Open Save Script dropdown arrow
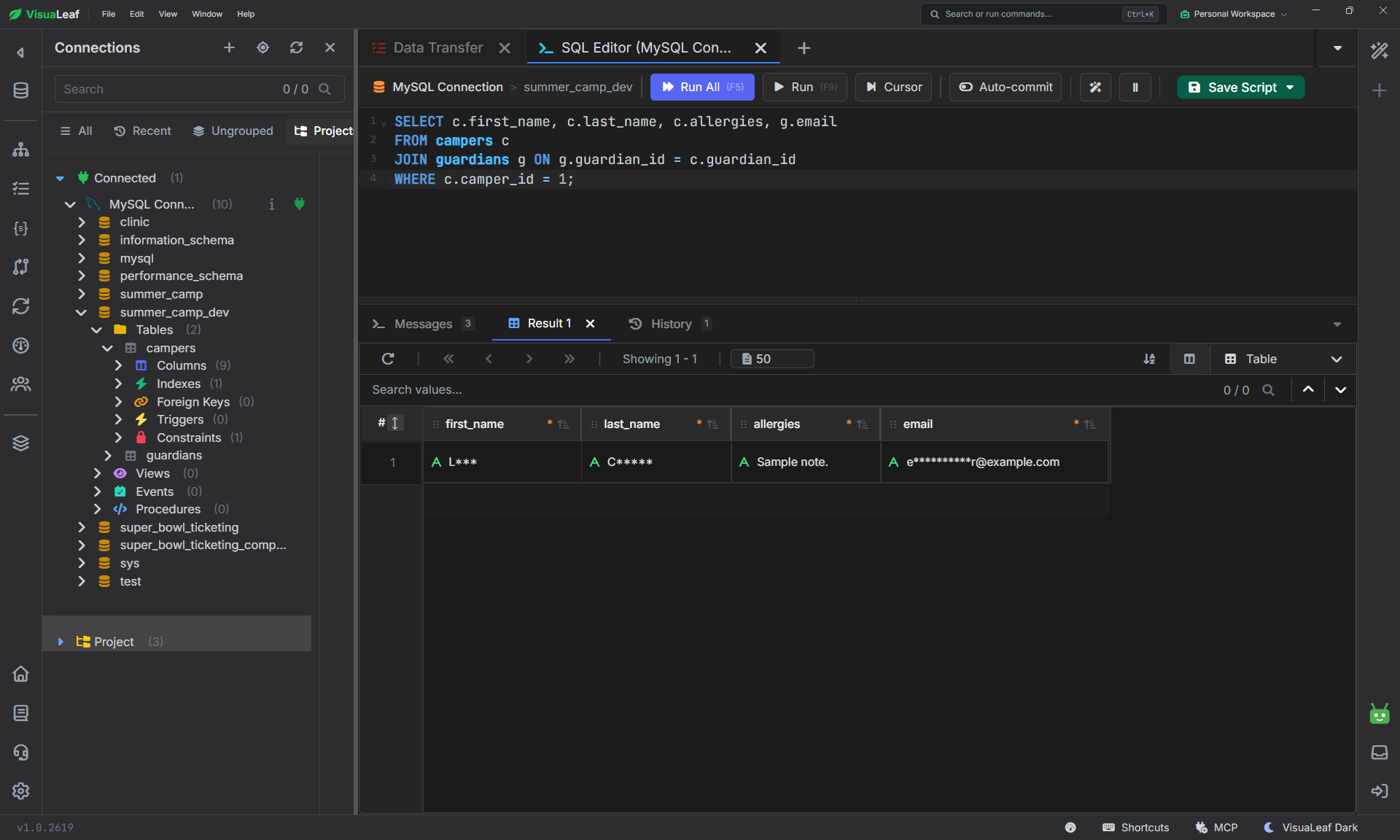Screen dimensions: 1400x840 tap(1291, 87)
